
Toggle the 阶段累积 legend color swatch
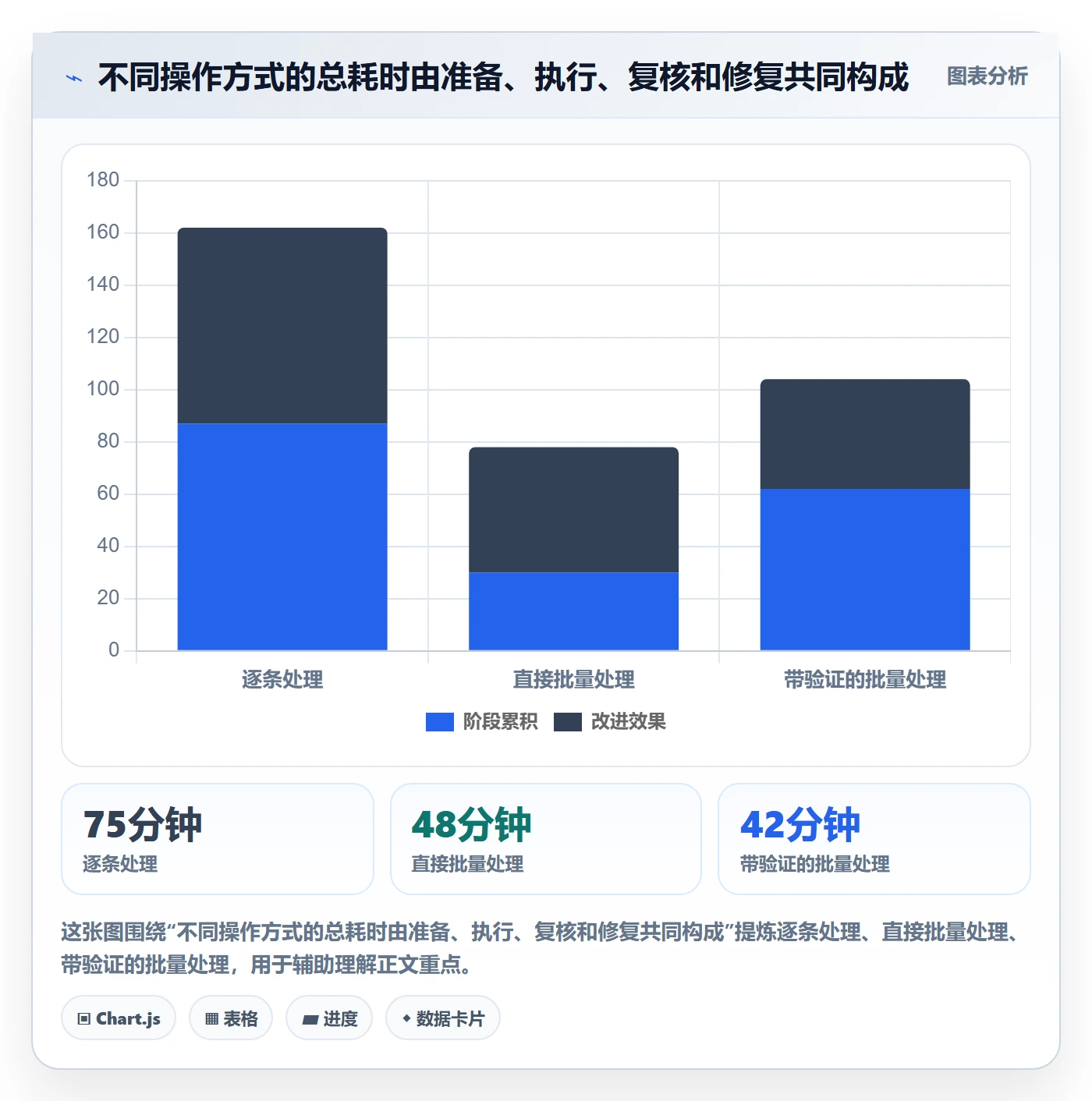pyautogui.click(x=439, y=722)
